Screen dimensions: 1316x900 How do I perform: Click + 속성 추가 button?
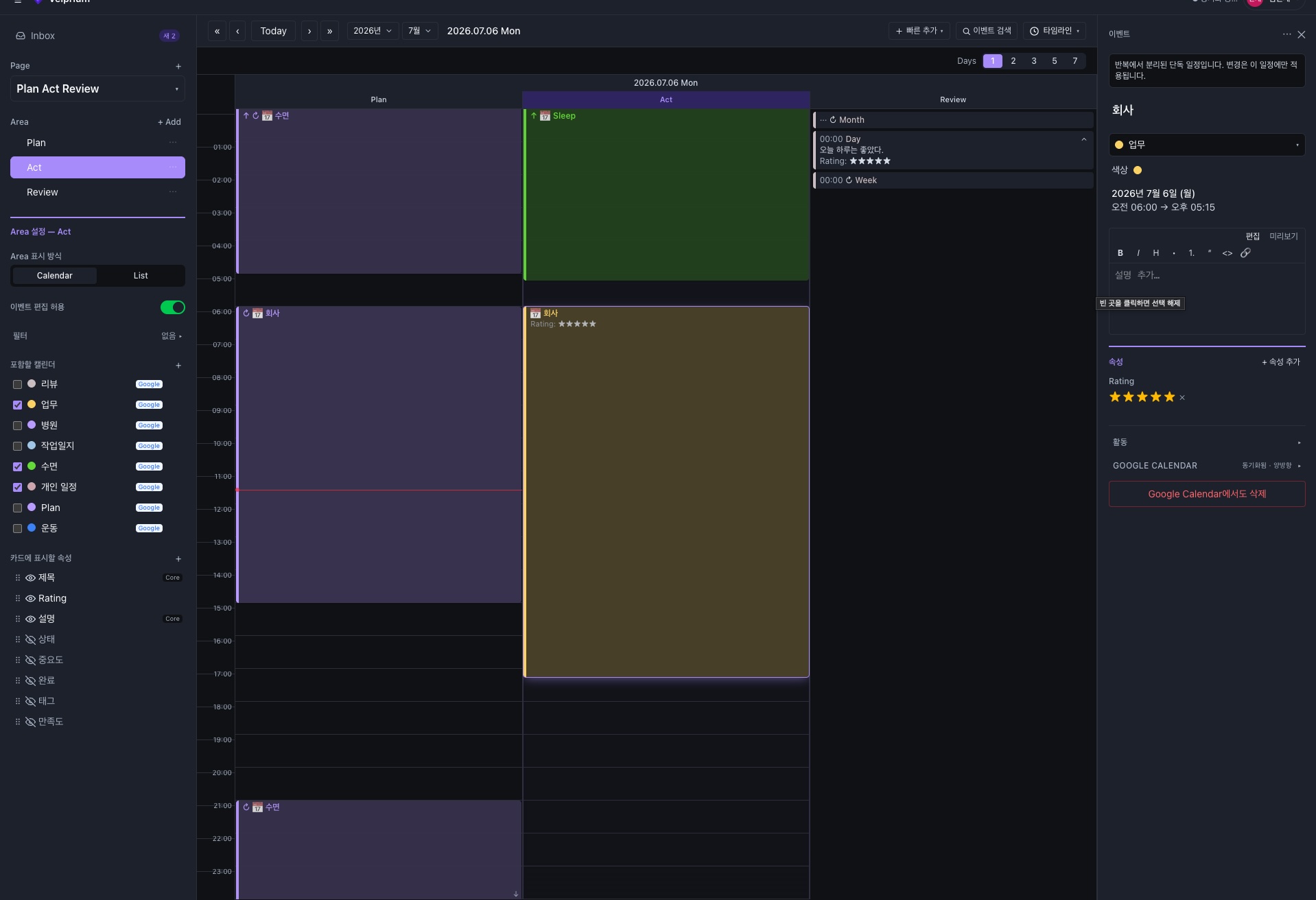[x=1281, y=362]
